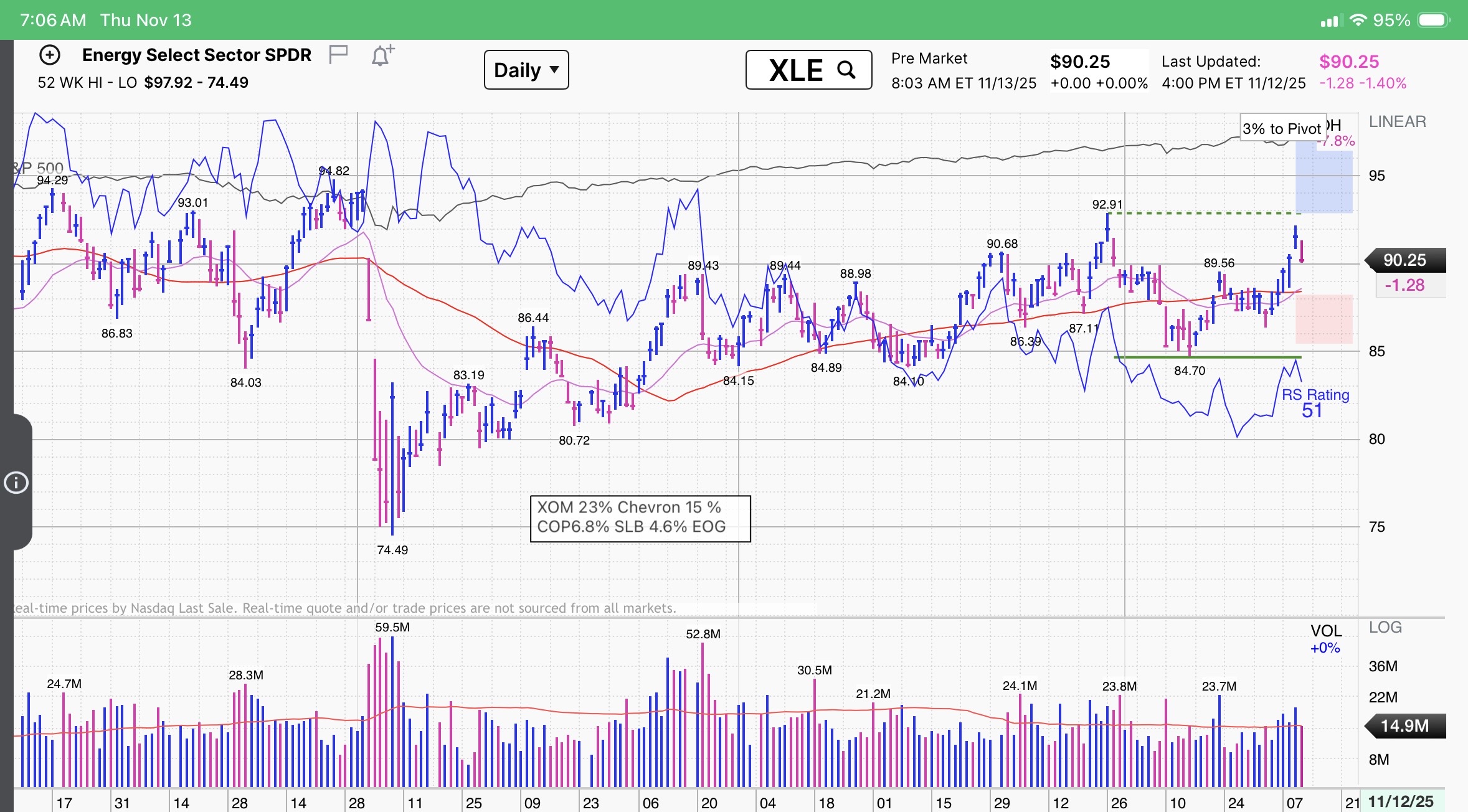Tap the 90.25 current price tag
Image resolution: width=1468 pixels, height=812 pixels.
1404,260
